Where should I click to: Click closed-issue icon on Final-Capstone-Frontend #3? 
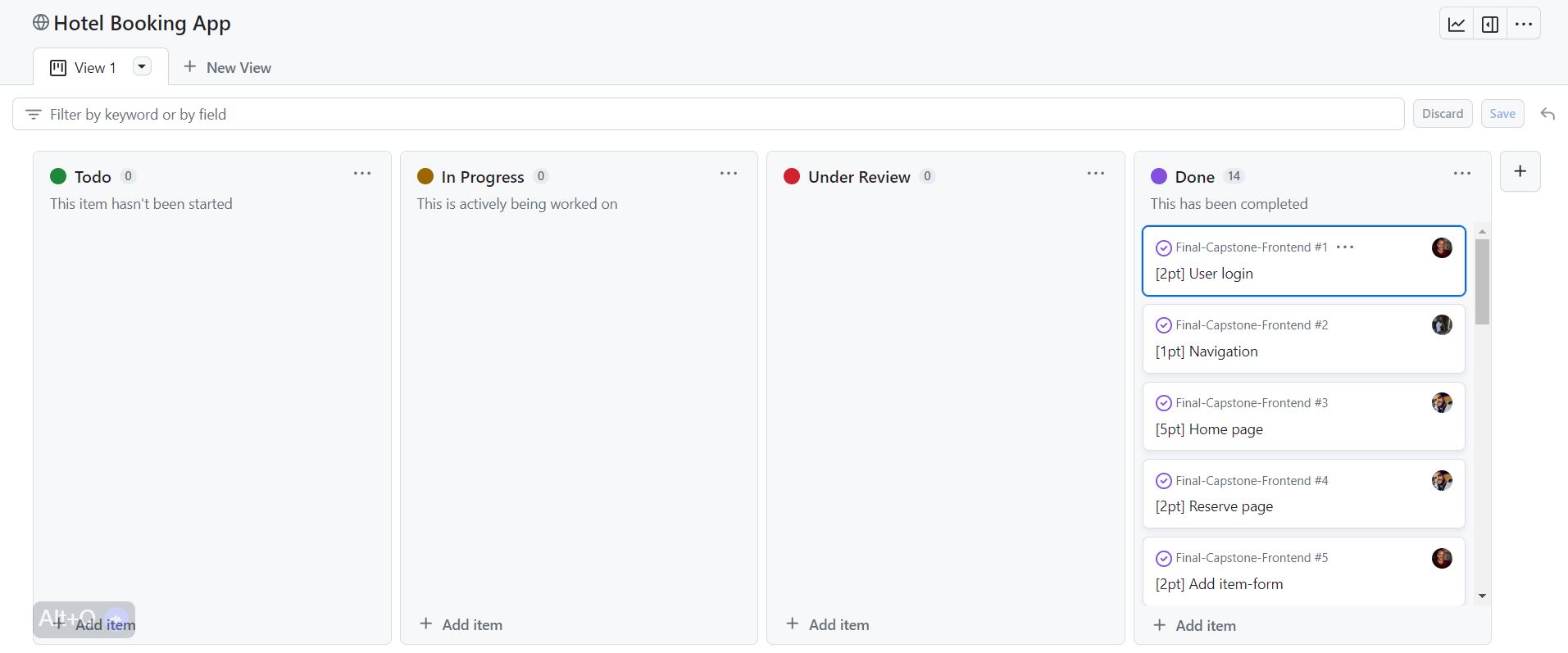point(1163,403)
